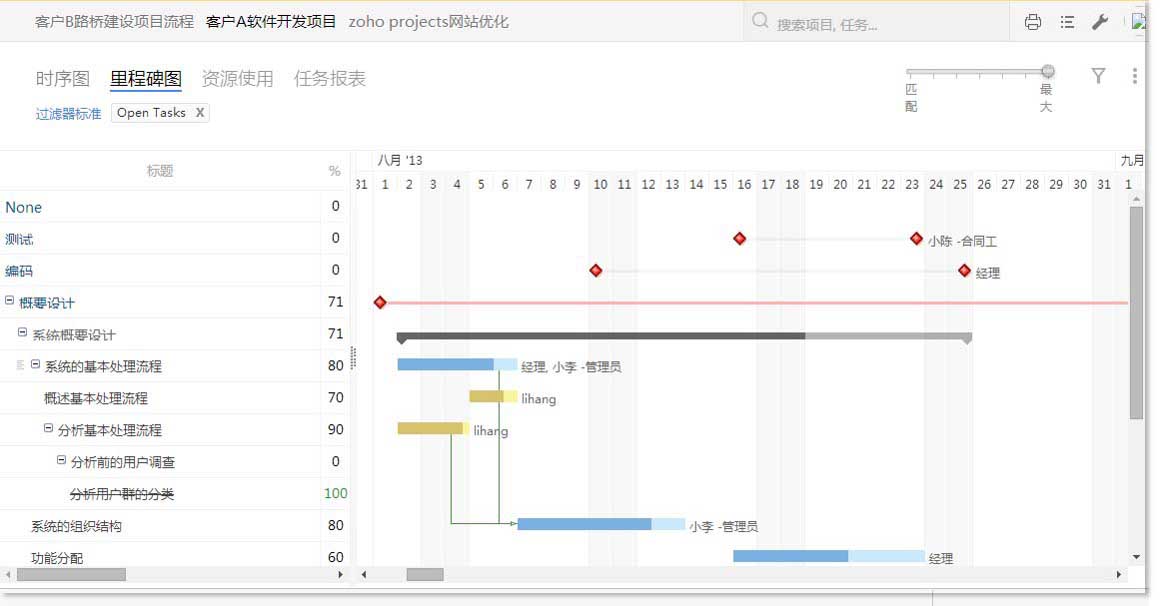The height and width of the screenshot is (606, 1168).
Task: Click the 测试 end diamond near 小陈
Action: point(916,239)
